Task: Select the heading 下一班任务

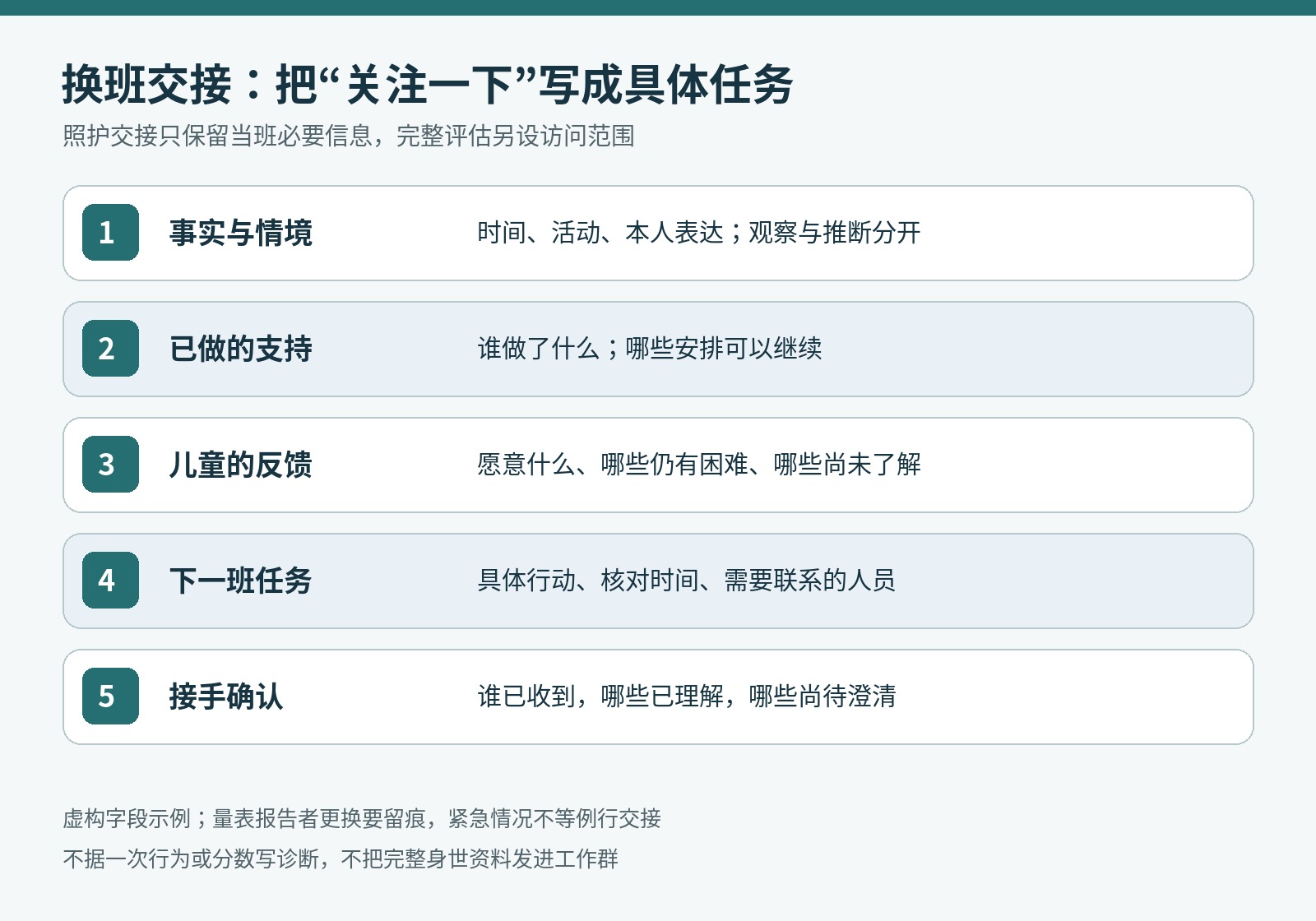Action: point(240,581)
